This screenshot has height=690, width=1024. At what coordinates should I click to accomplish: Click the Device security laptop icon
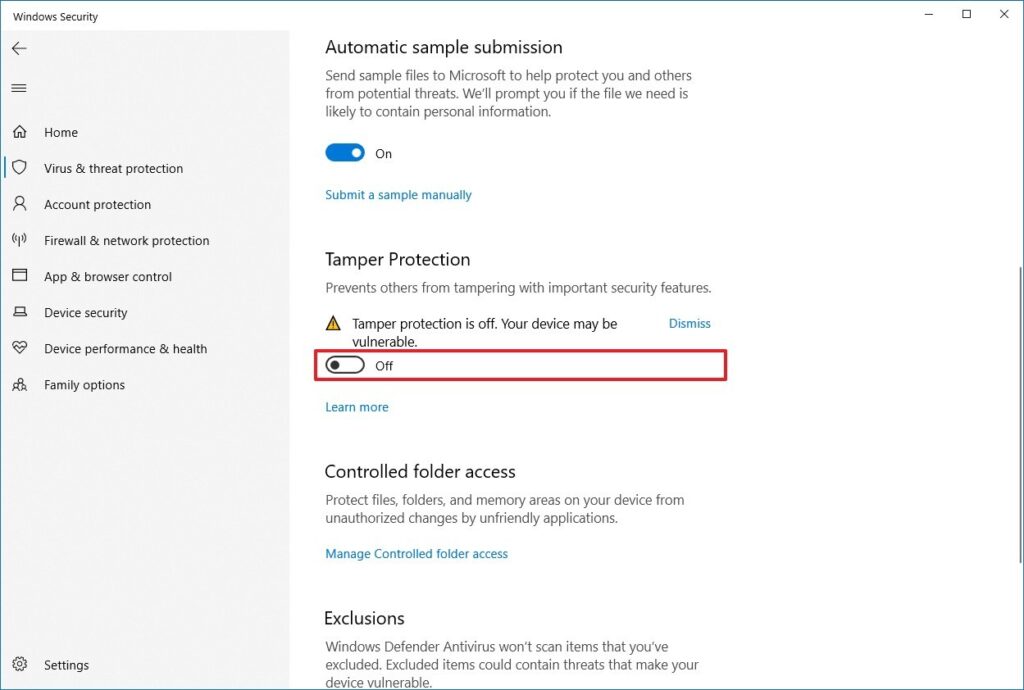(19, 312)
